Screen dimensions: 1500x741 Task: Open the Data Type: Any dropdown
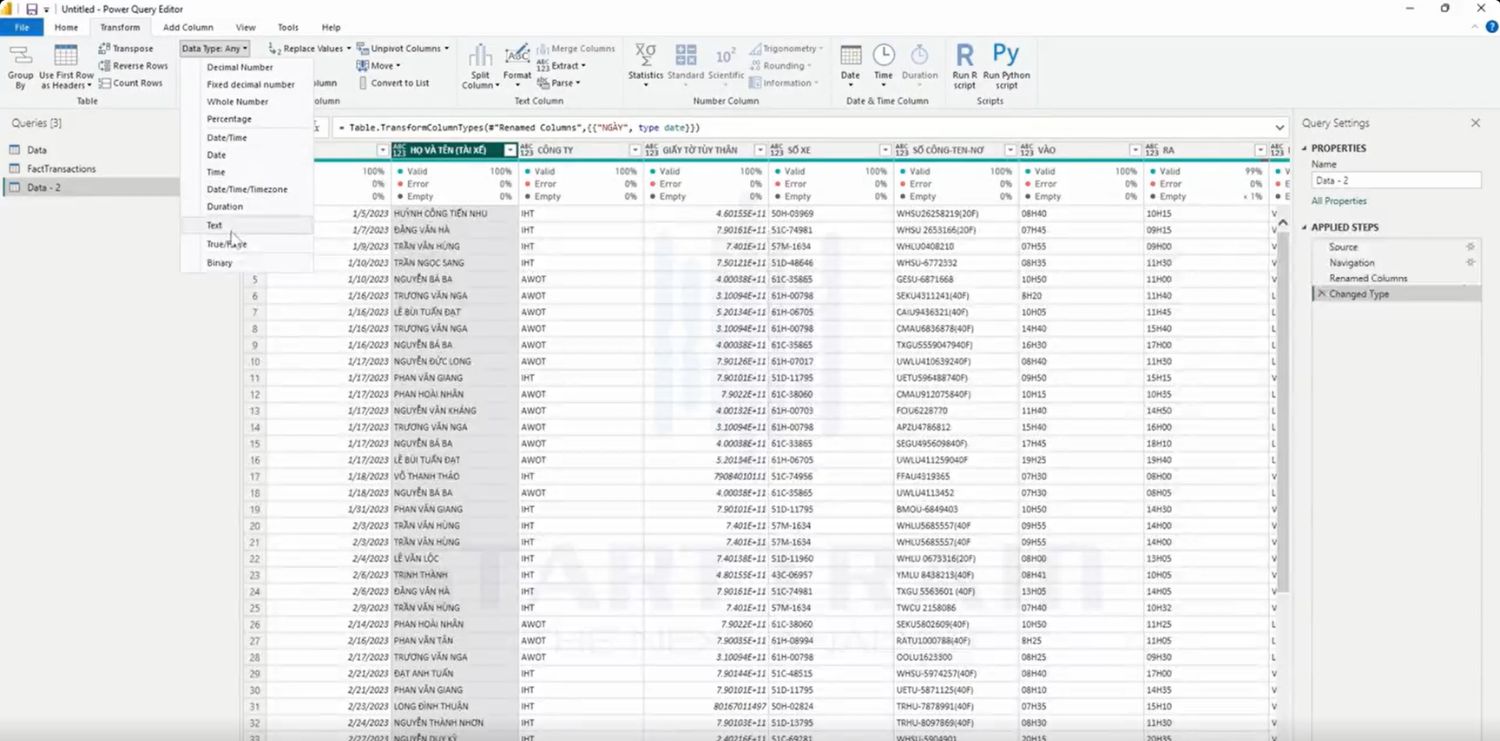[x=215, y=48]
